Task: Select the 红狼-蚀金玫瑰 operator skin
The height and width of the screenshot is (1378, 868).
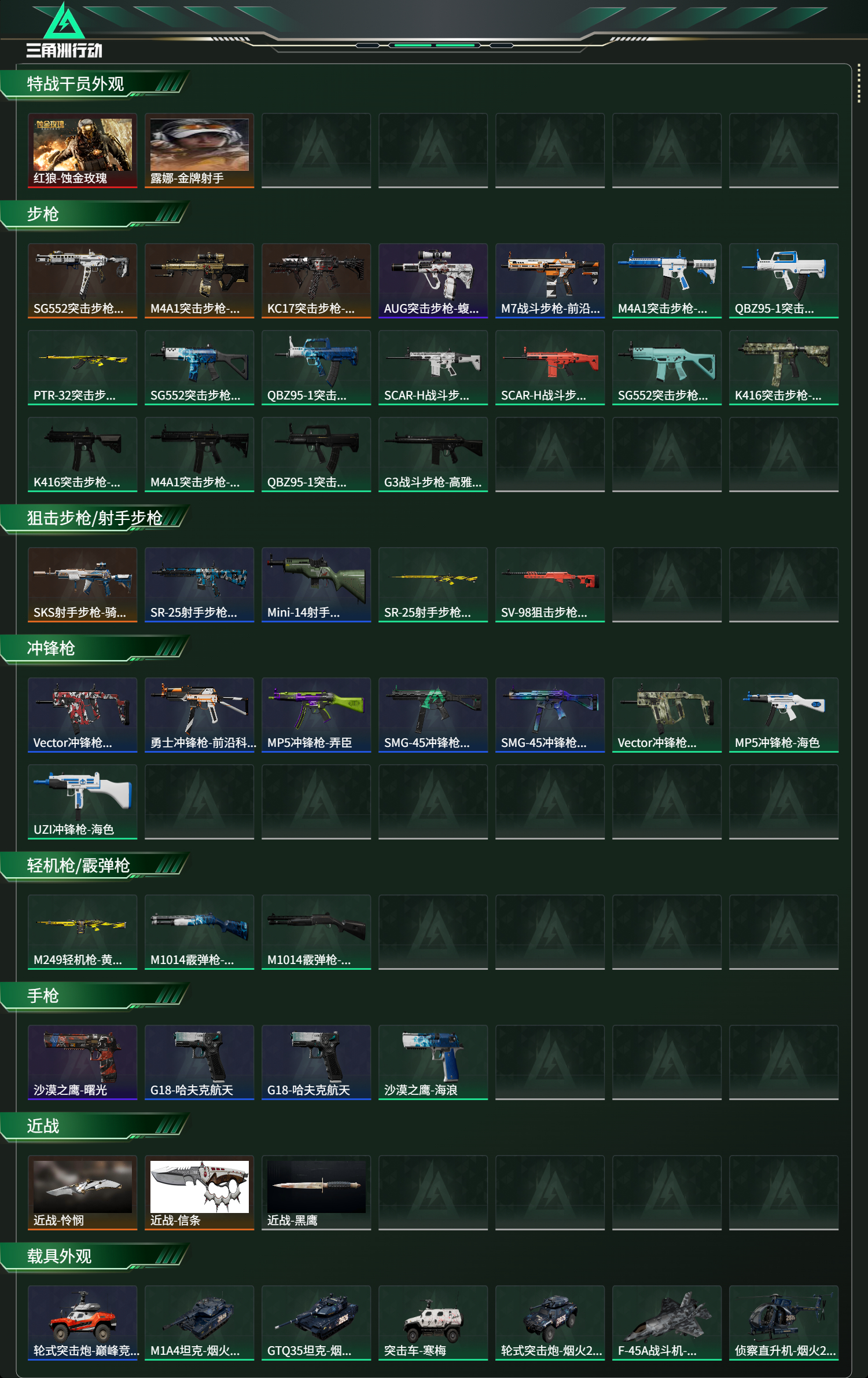Action: pos(83,151)
